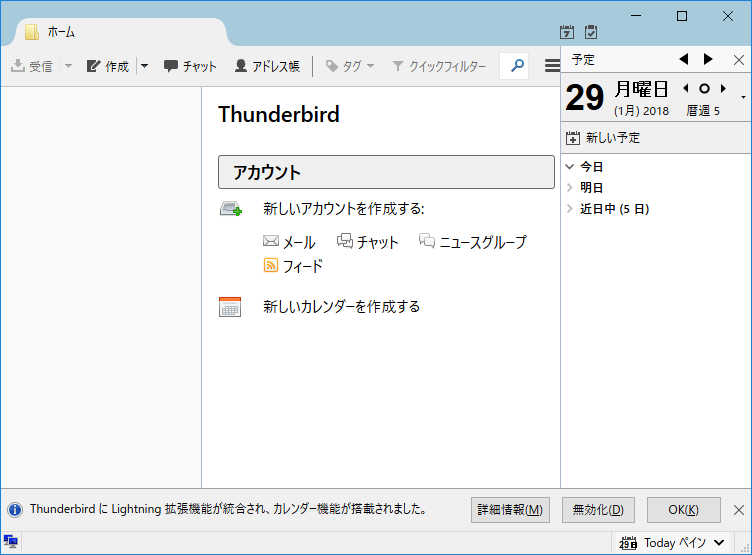Click 新しいカレンダーを作成する link

pos(341,307)
